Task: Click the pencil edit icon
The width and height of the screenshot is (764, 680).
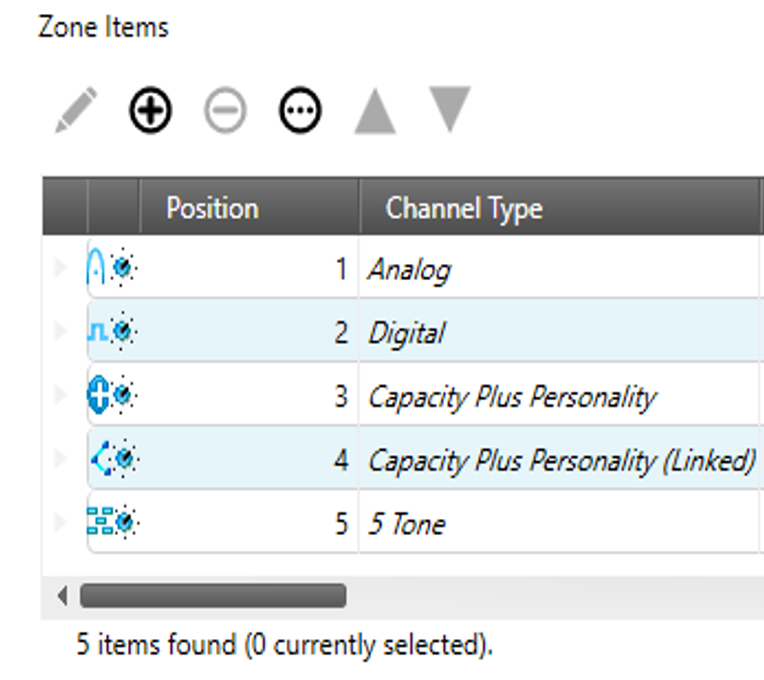Action: point(77,111)
